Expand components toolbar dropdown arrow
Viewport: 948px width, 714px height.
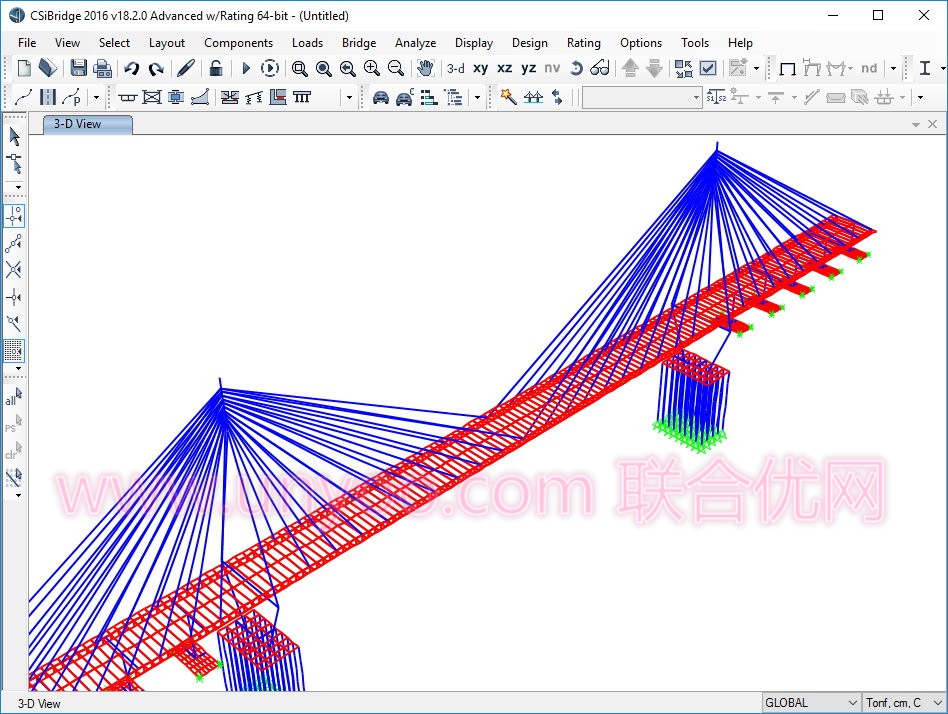point(349,97)
